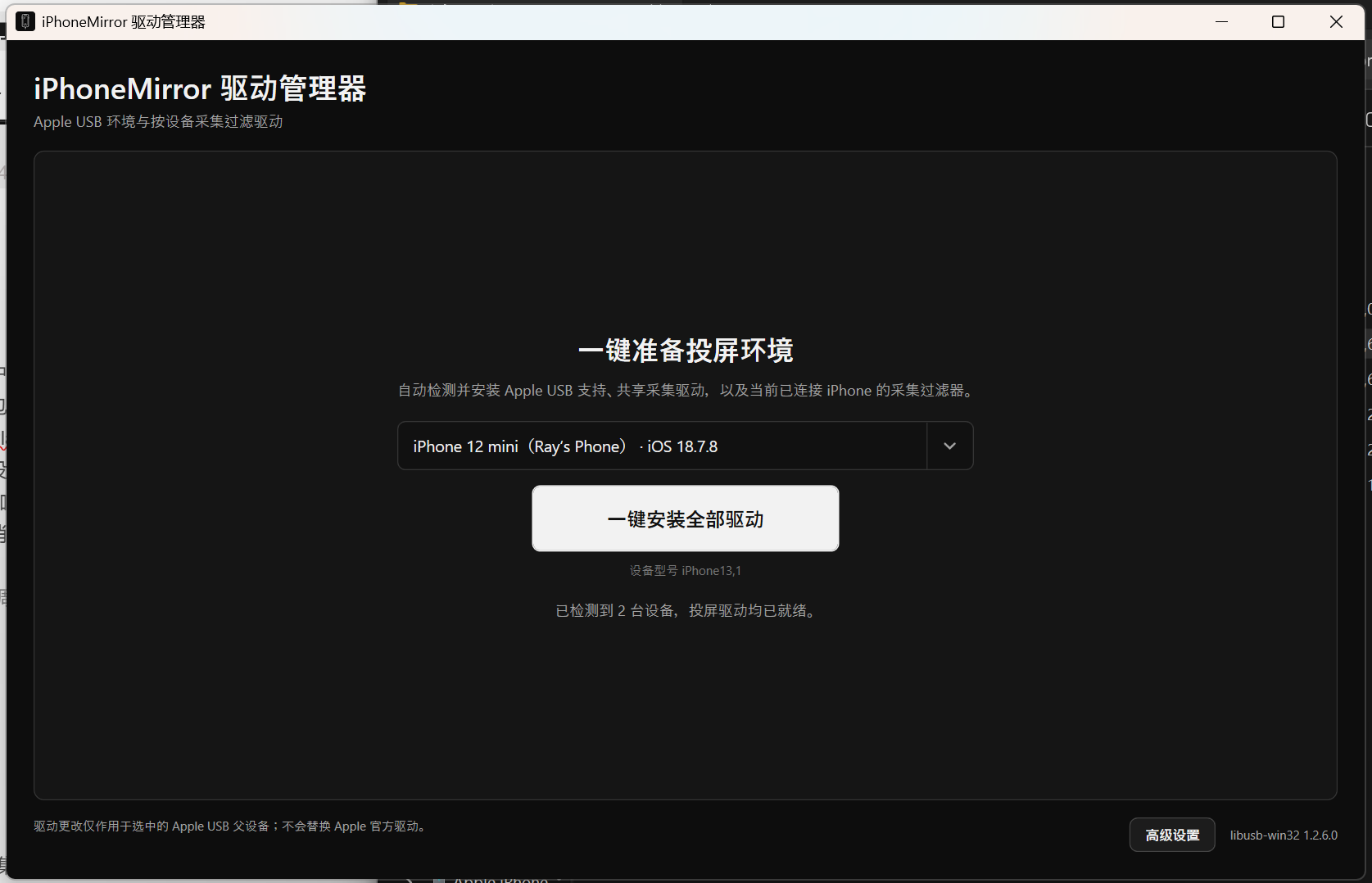
Task: Close the iPhoneMirror window
Action: [1336, 22]
